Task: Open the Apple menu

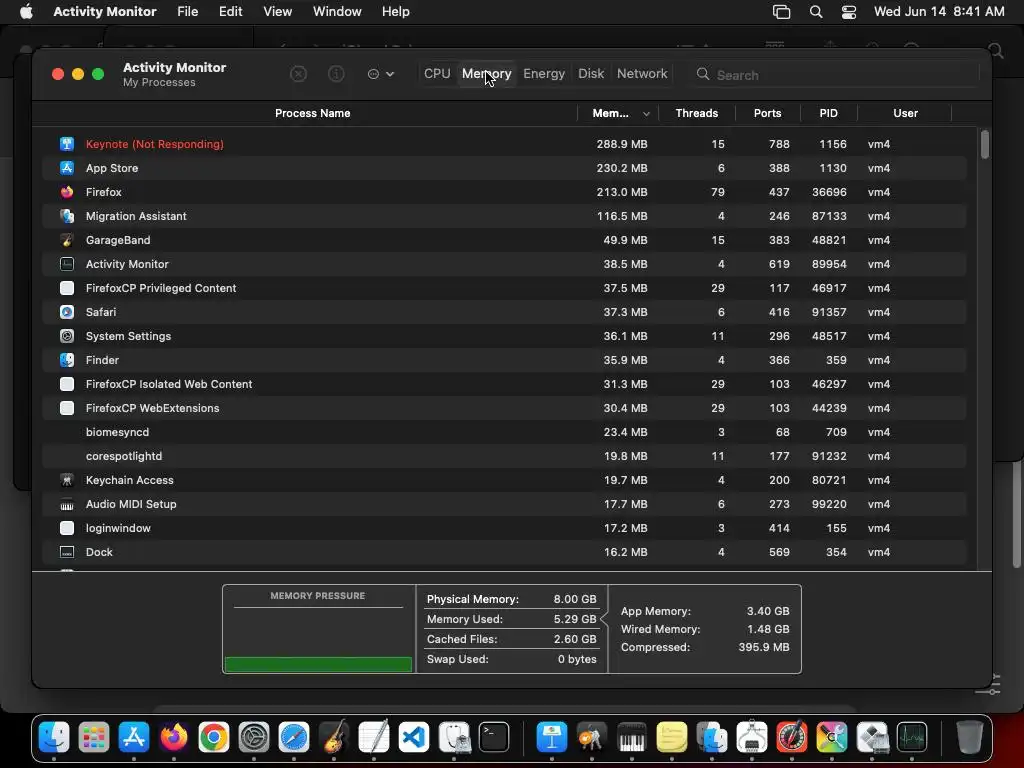Action: tap(26, 12)
